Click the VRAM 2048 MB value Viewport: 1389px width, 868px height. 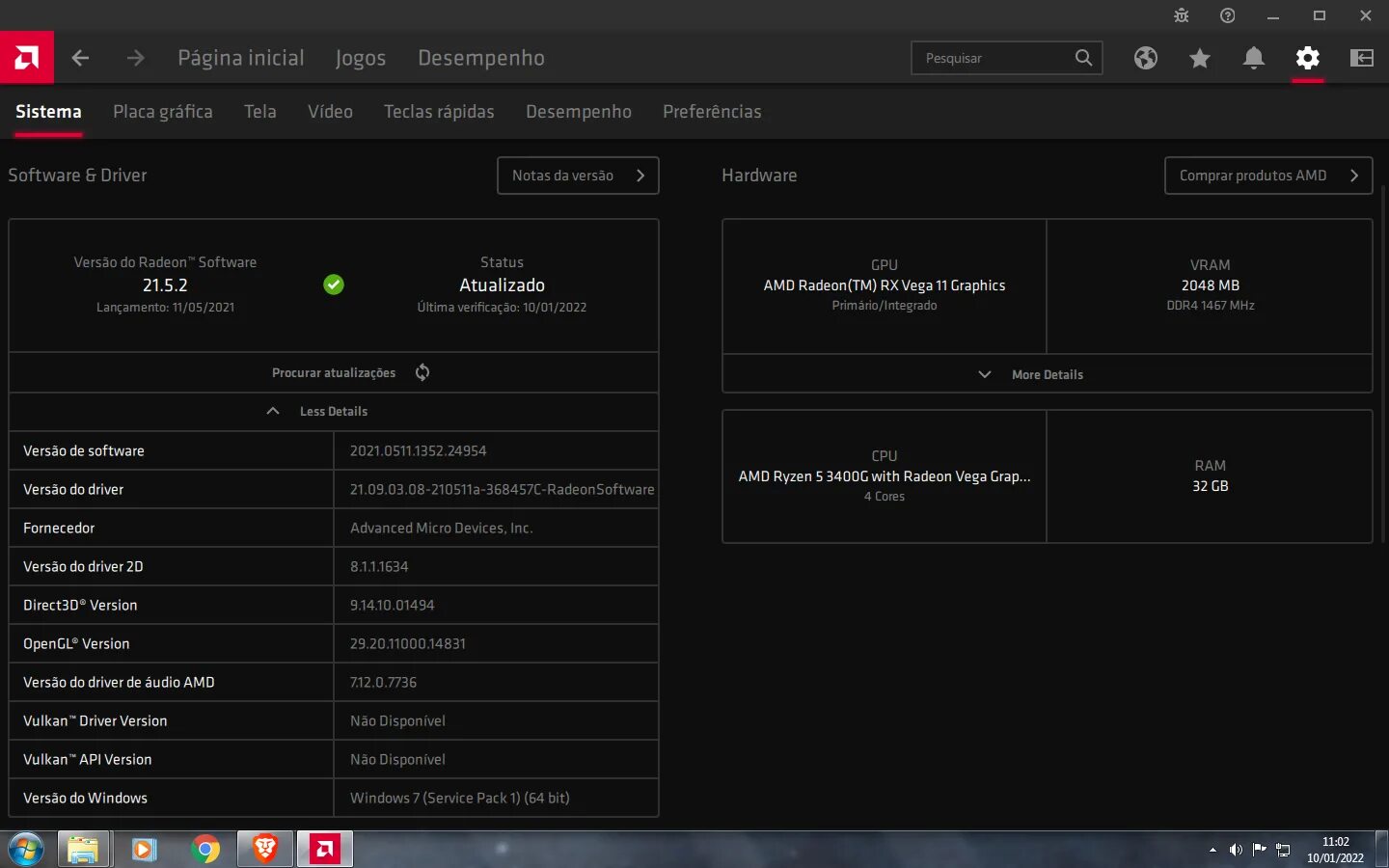tap(1211, 285)
